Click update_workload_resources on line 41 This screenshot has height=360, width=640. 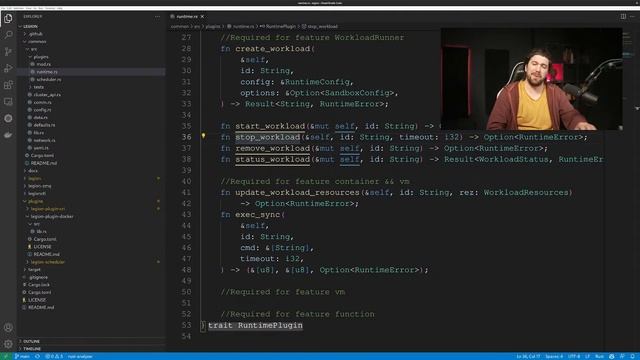click(297, 192)
